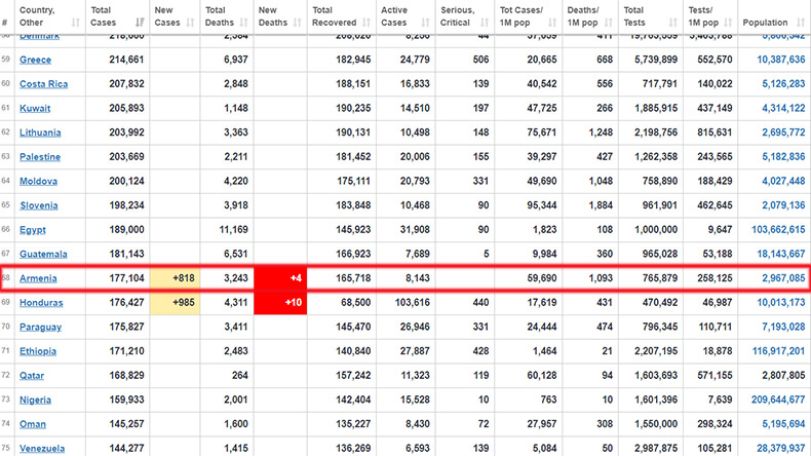Open the Slovenia country link
This screenshot has width=811, height=456.
[38, 206]
